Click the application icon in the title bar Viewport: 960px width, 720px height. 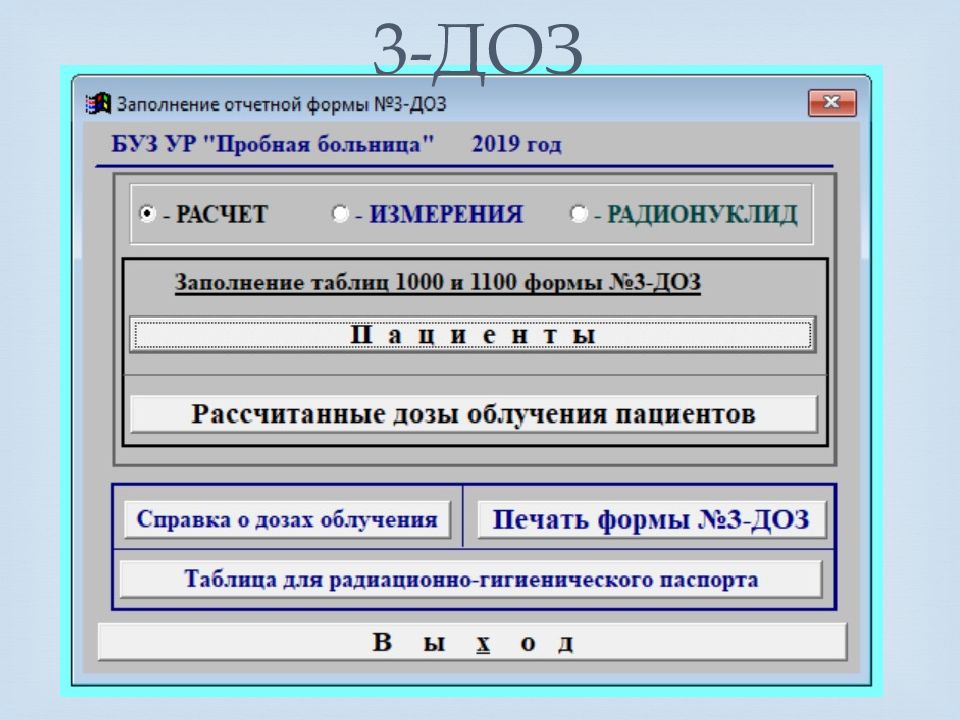(99, 104)
